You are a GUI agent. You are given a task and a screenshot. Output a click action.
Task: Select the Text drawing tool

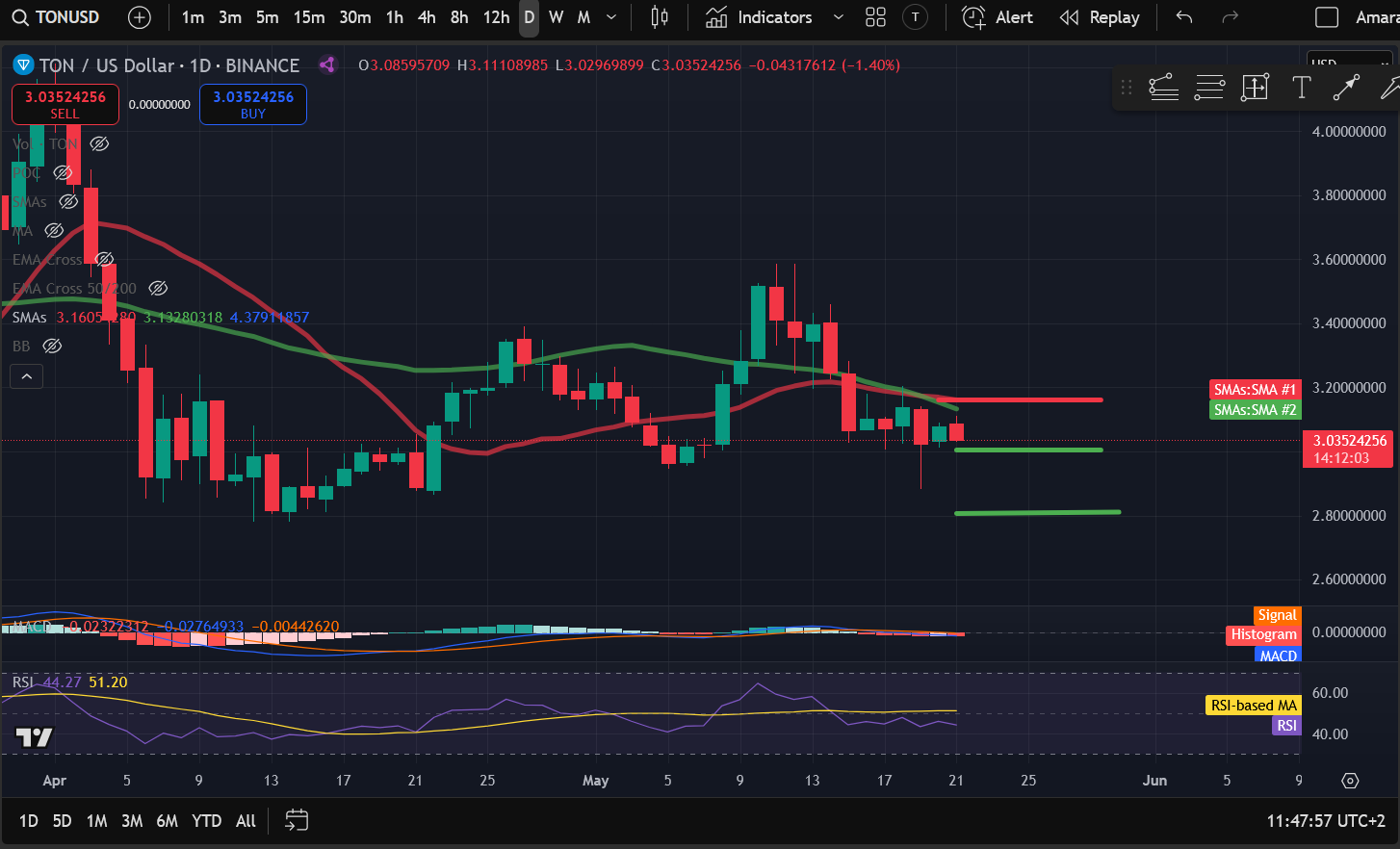coord(1301,88)
